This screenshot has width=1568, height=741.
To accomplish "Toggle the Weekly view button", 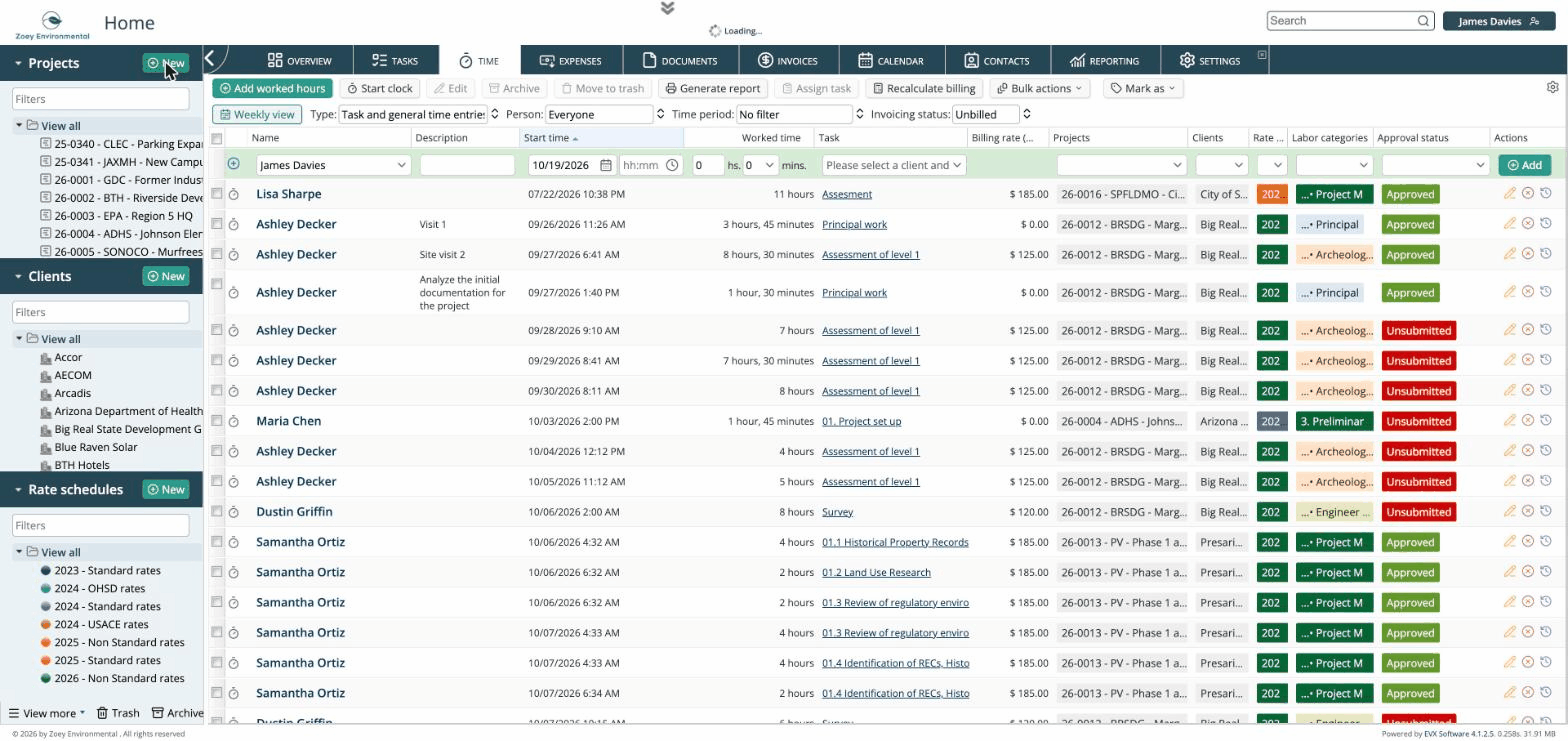I will point(257,115).
